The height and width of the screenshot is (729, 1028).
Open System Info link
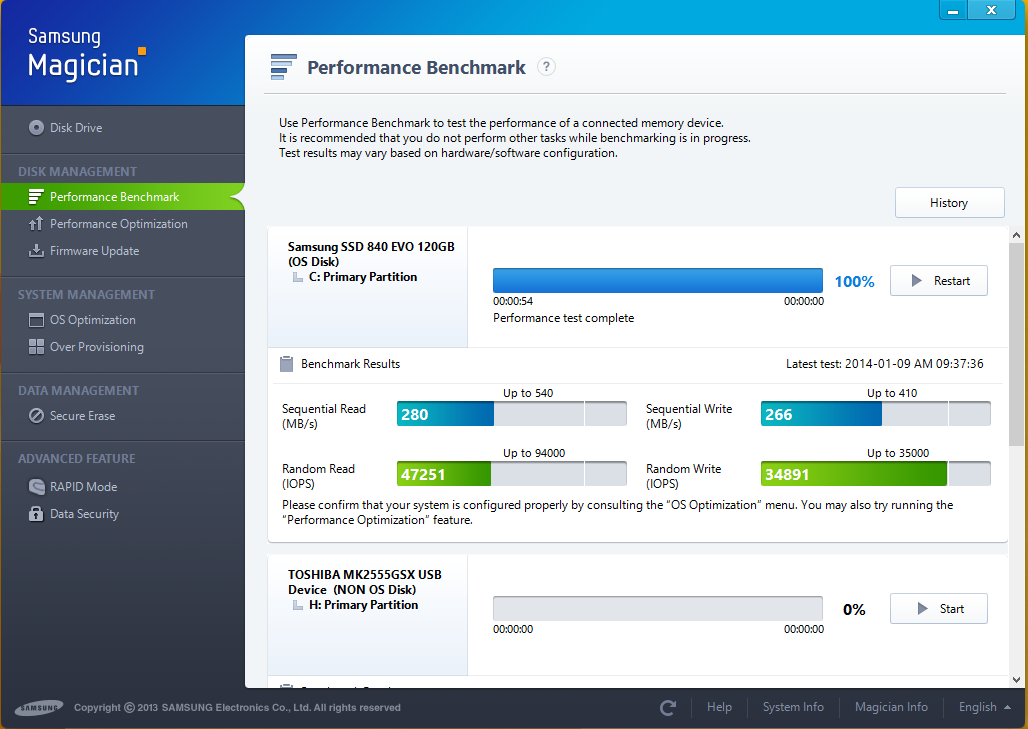(x=793, y=707)
